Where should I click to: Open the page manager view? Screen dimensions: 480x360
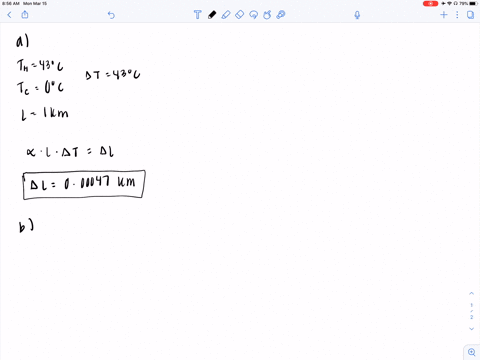tap(470, 15)
